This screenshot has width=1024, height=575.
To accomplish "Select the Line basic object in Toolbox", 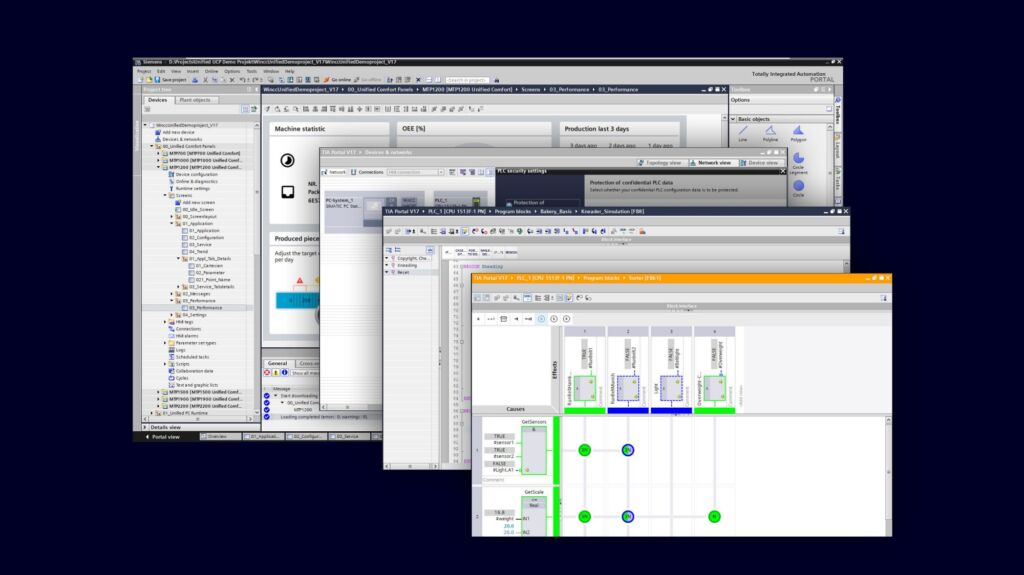I will pos(743,134).
